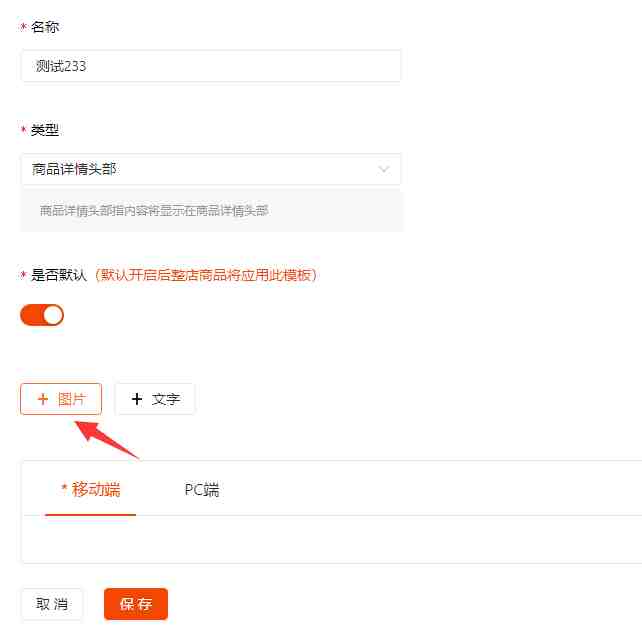Click the red hint 默认开启后整店商品将应用此模板
Image resolution: width=642 pixels, height=630 pixels.
tap(206, 275)
